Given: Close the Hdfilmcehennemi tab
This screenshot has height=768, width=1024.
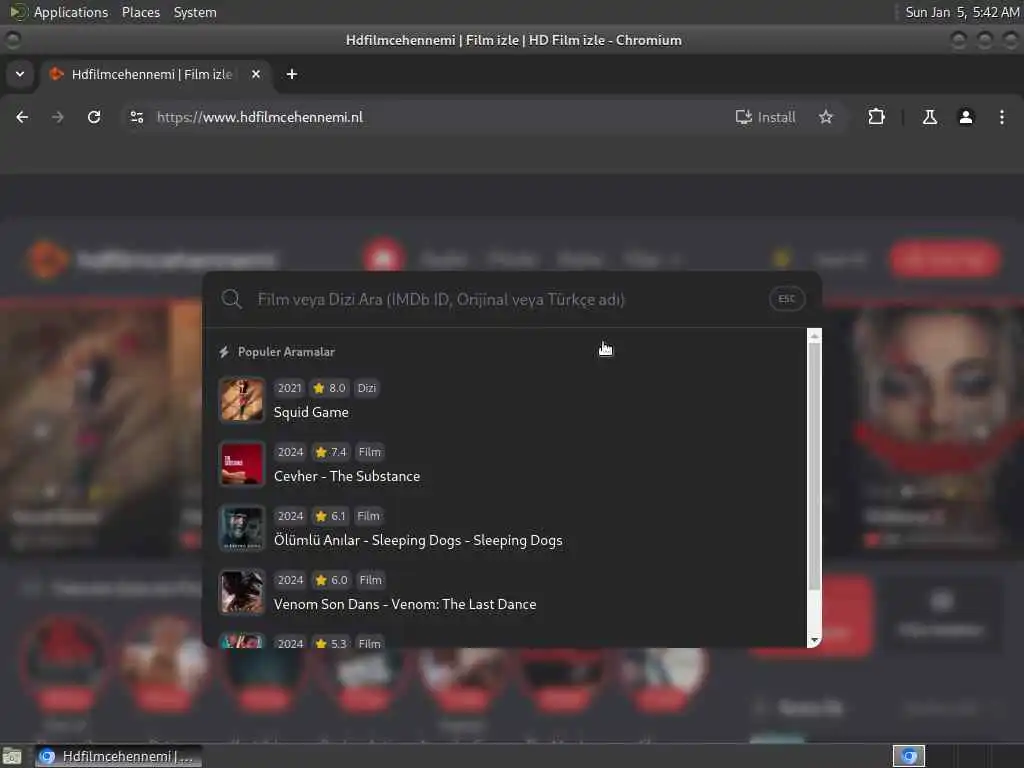Looking at the screenshot, I should (x=256, y=74).
